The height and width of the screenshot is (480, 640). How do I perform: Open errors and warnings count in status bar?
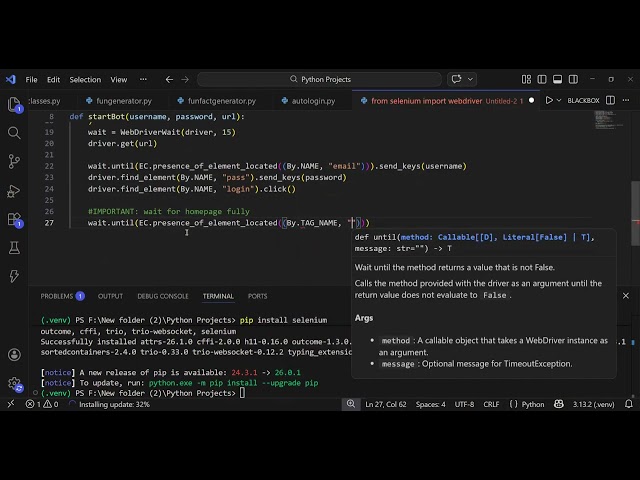tap(42, 404)
